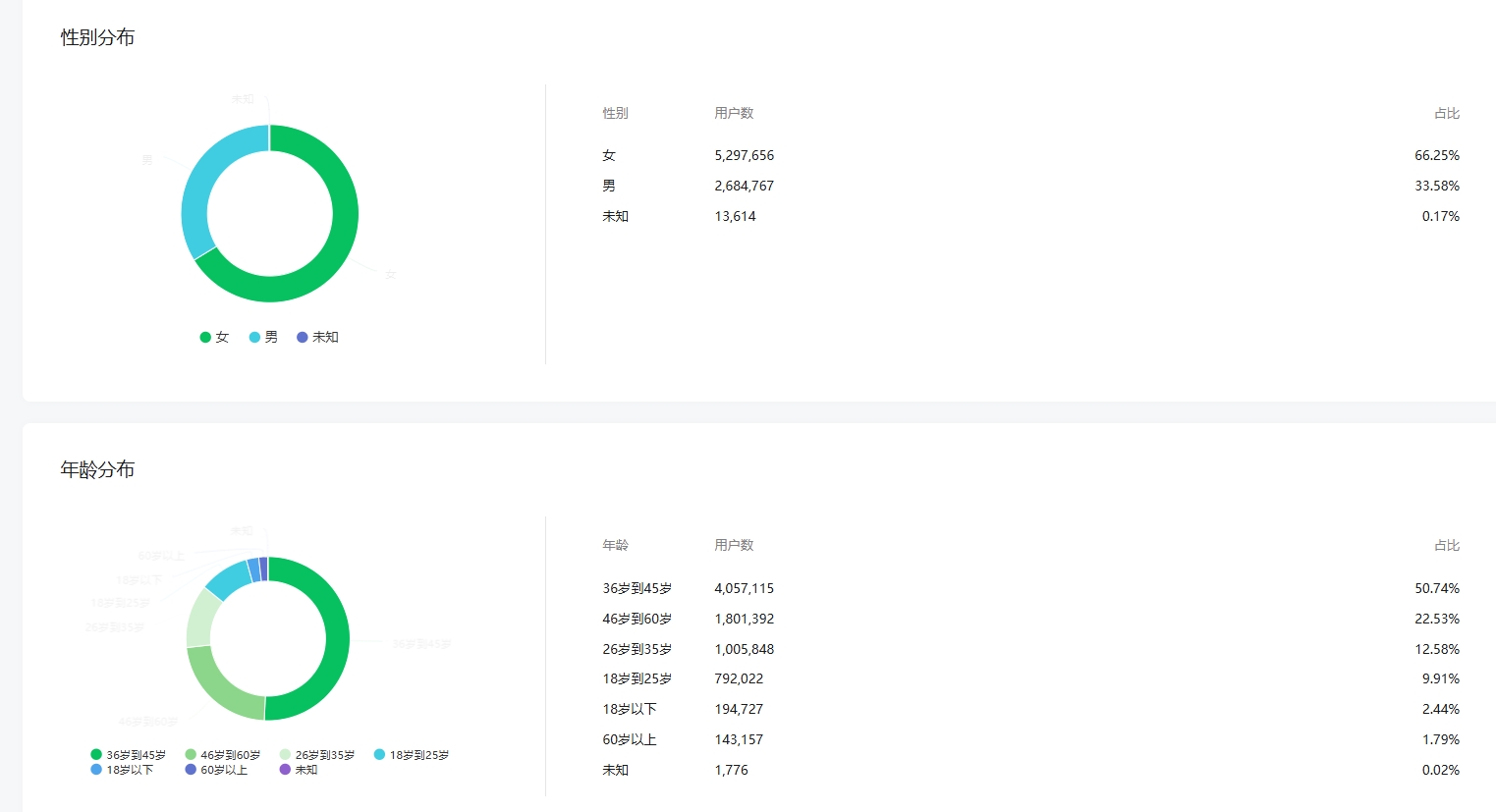Viewport: 1496px width, 812px height.
Task: Click the 60岁以上 table row label
Action: [630, 739]
